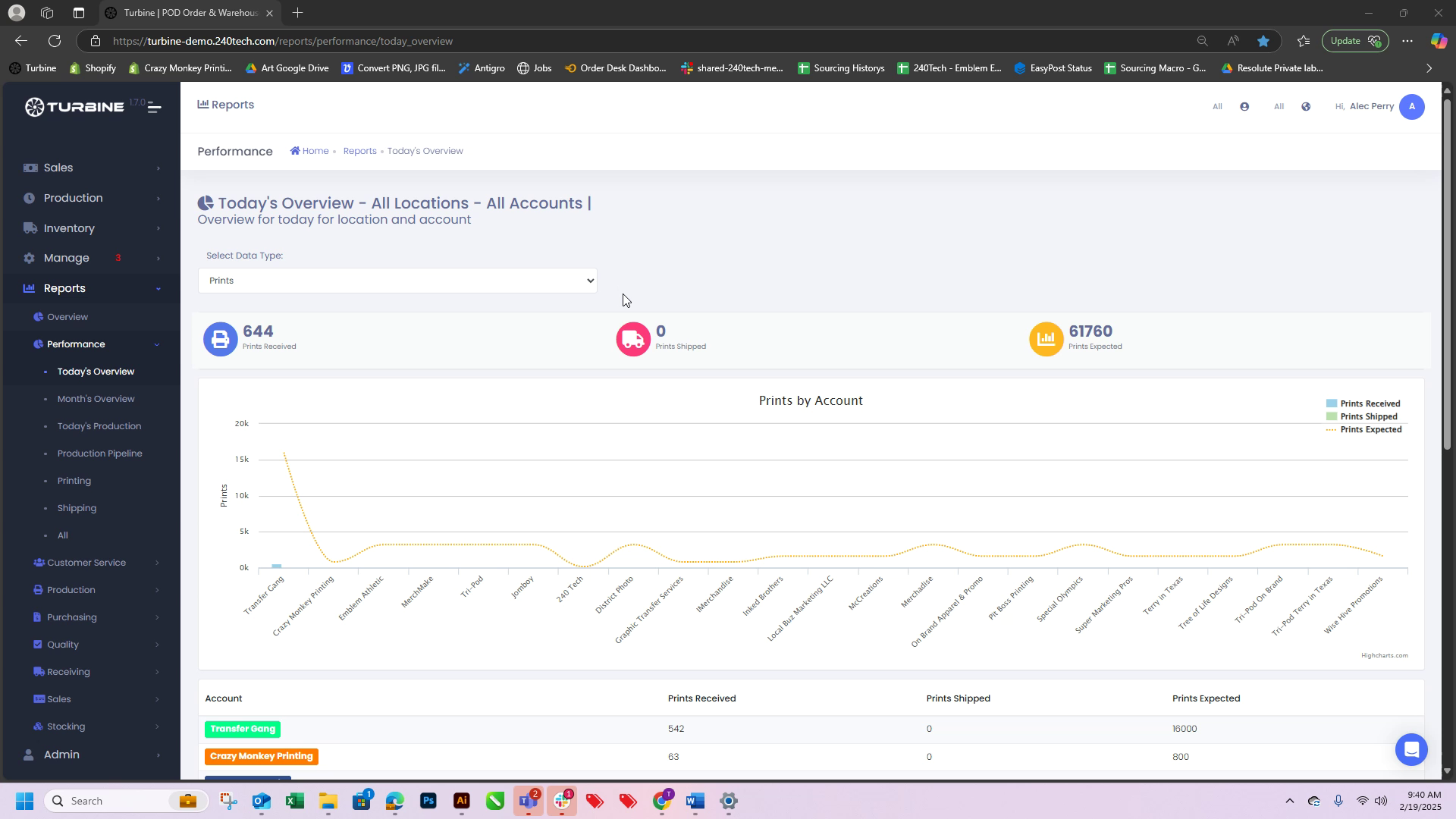
Task: Click the globe location filter icon
Action: (x=1306, y=107)
